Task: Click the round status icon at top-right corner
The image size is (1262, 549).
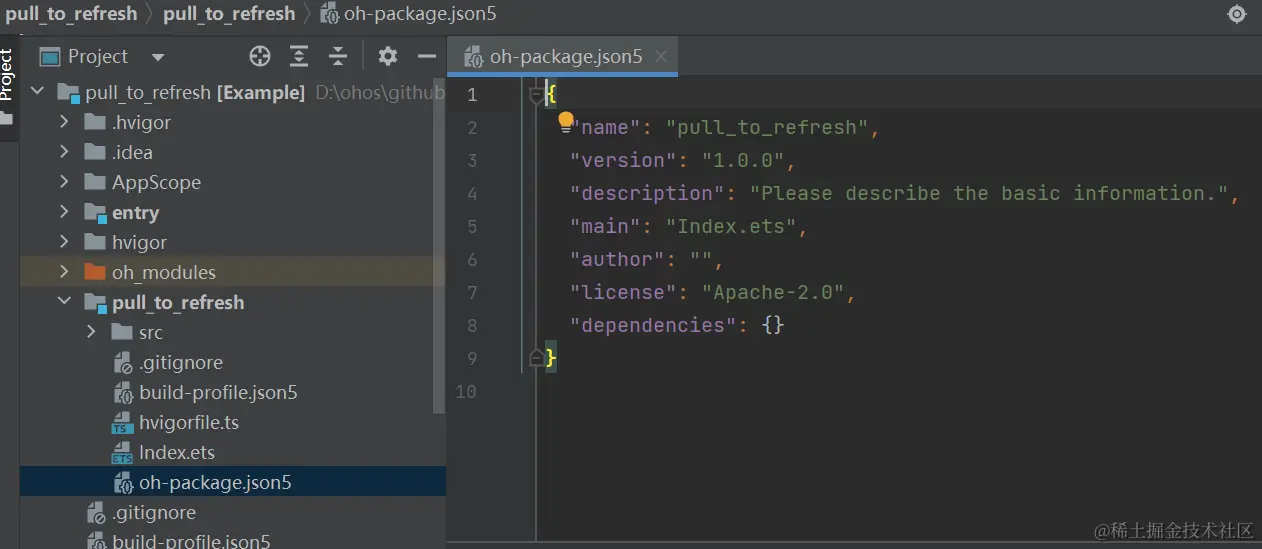Action: tap(1237, 14)
